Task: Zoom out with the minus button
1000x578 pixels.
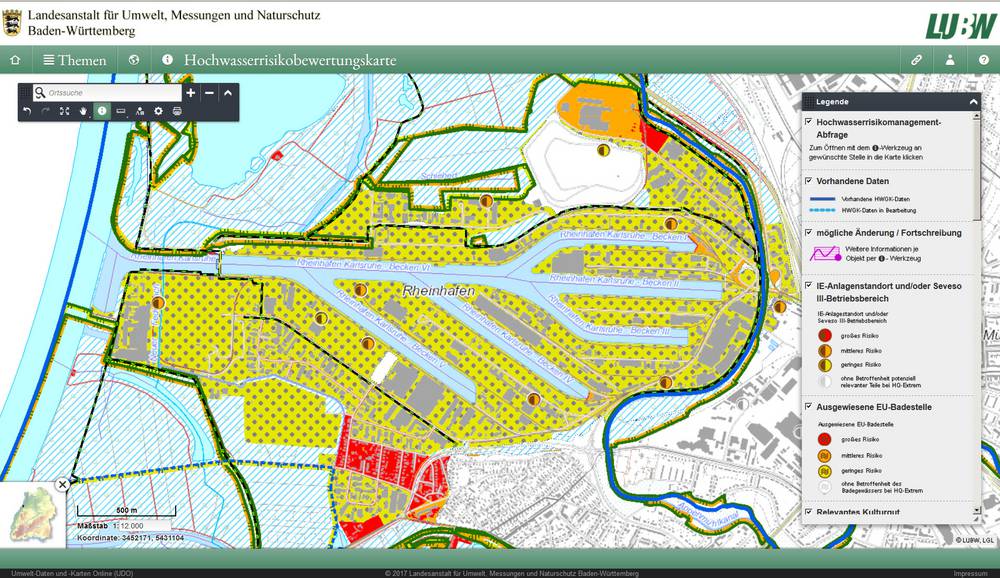Action: [209, 93]
